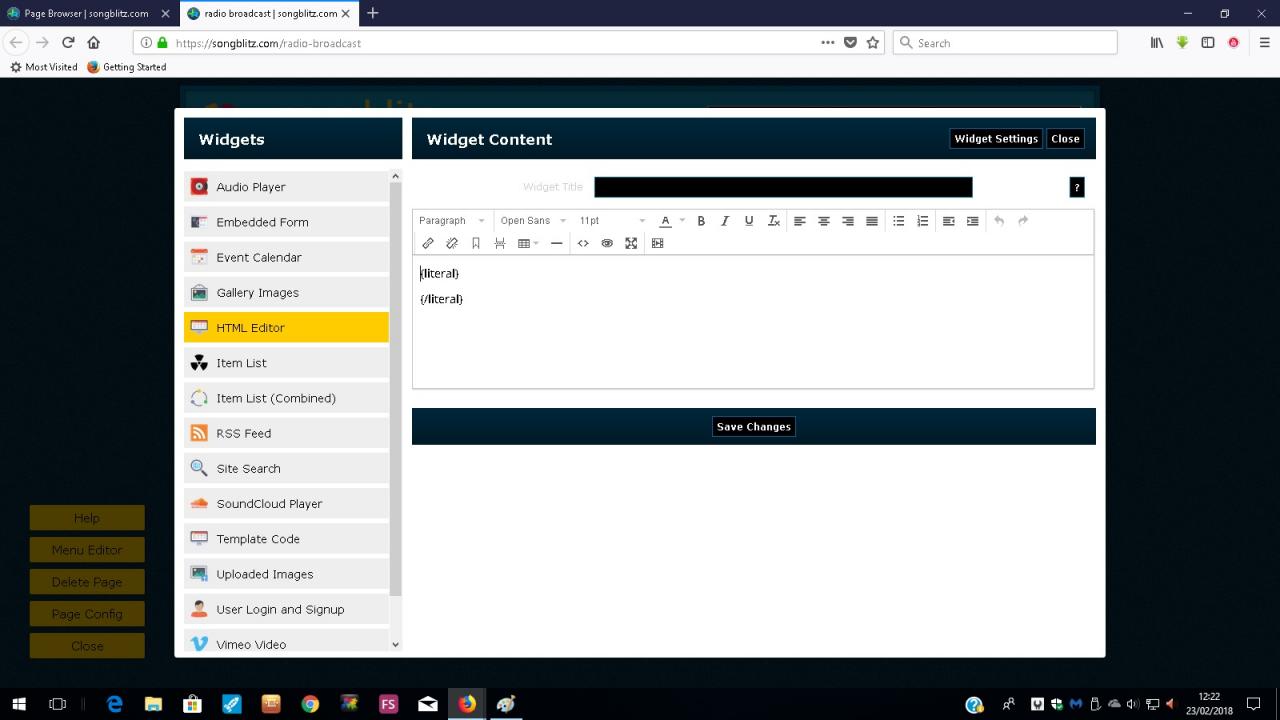Image resolution: width=1280 pixels, height=720 pixels.
Task: Open the Windows Start menu
Action: [19, 704]
